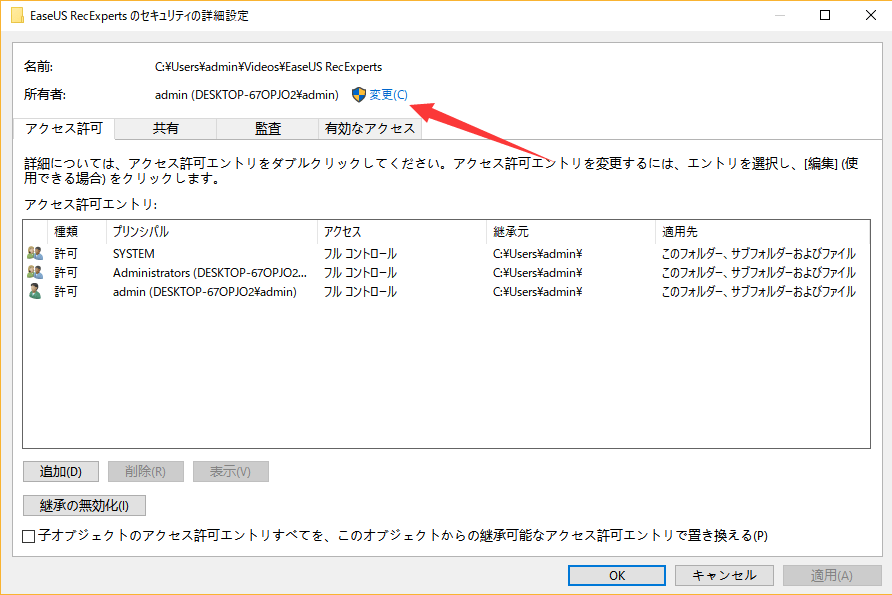This screenshot has height=595, width=892.
Task: Click the キャンセル button
Action: [723, 575]
